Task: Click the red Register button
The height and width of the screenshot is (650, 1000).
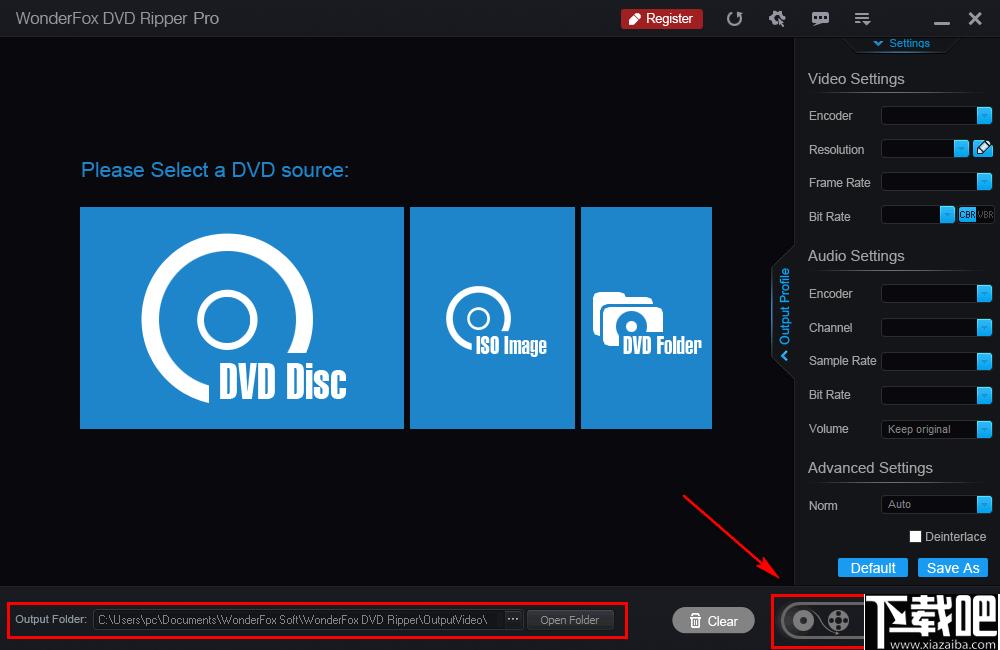Action: coord(662,18)
